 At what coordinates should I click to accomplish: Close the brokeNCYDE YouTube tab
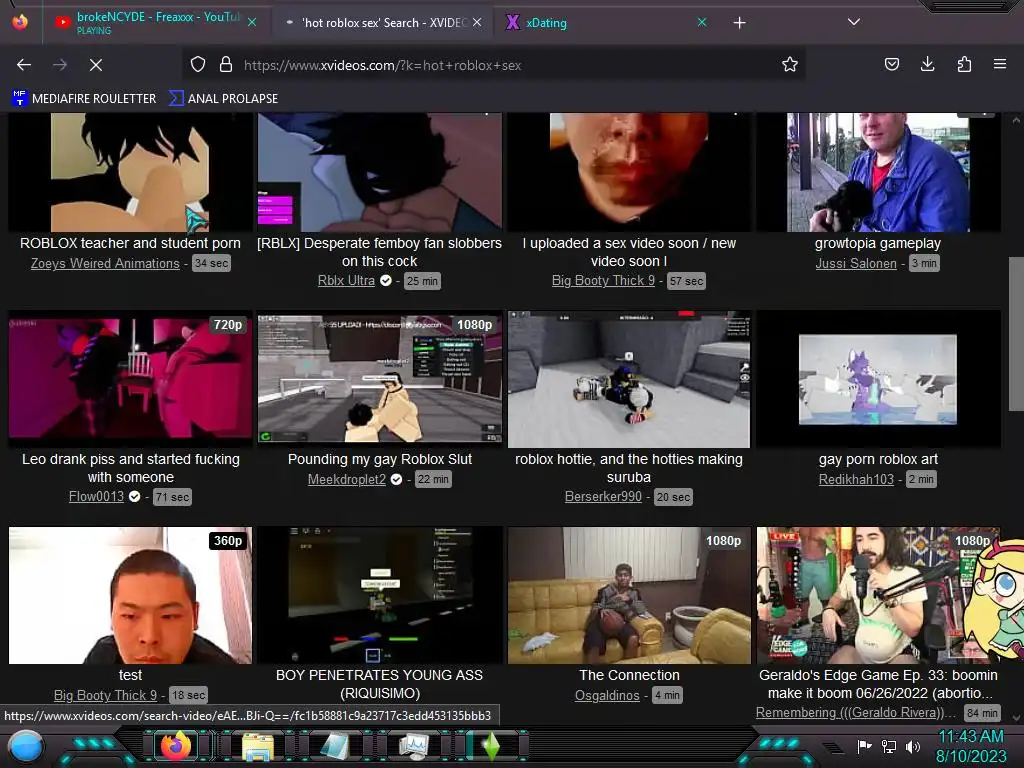252,22
